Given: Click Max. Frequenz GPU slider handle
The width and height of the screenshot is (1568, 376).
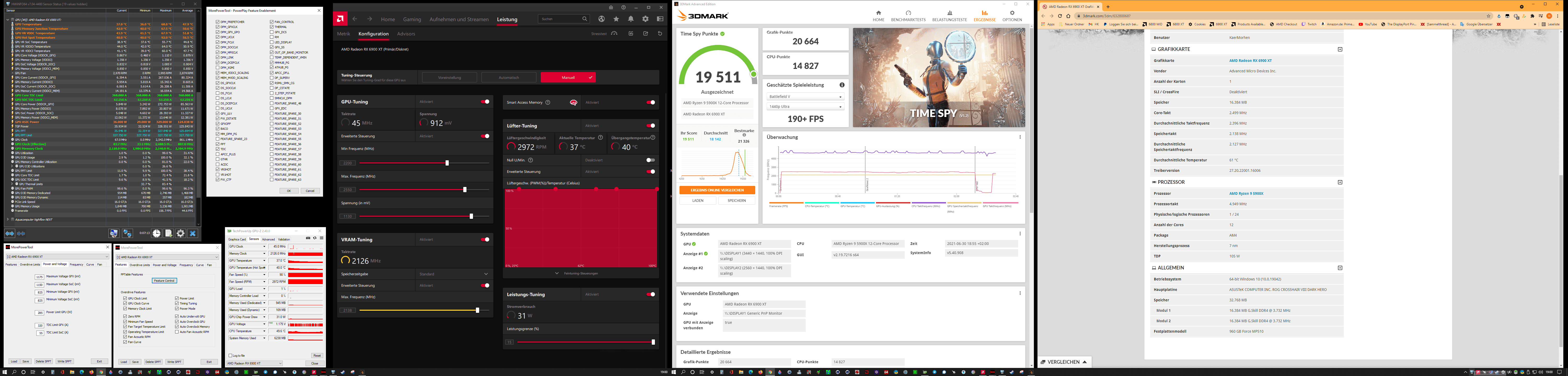Looking at the screenshot, I should tap(465, 190).
